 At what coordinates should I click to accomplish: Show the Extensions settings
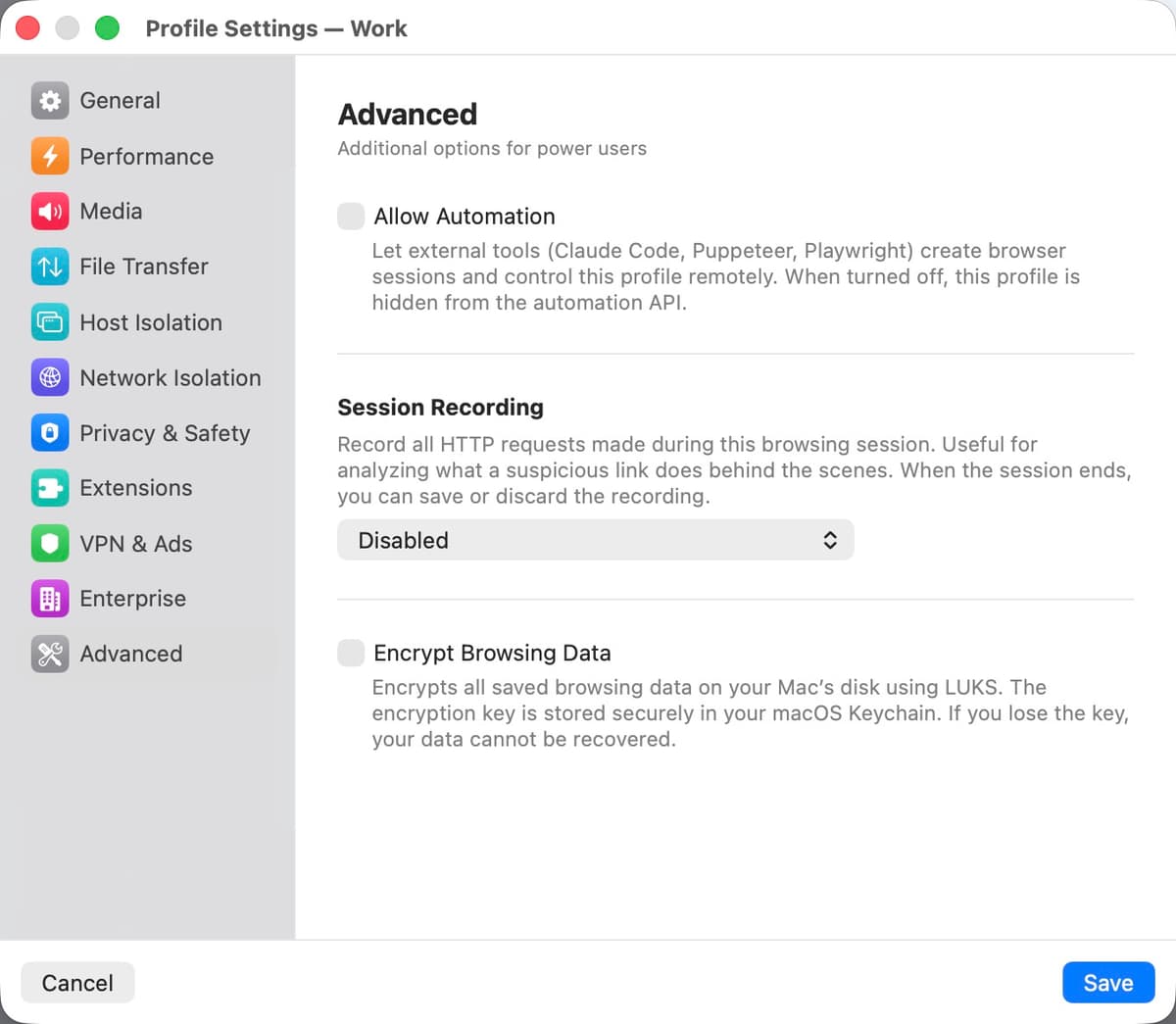[x=148, y=488]
